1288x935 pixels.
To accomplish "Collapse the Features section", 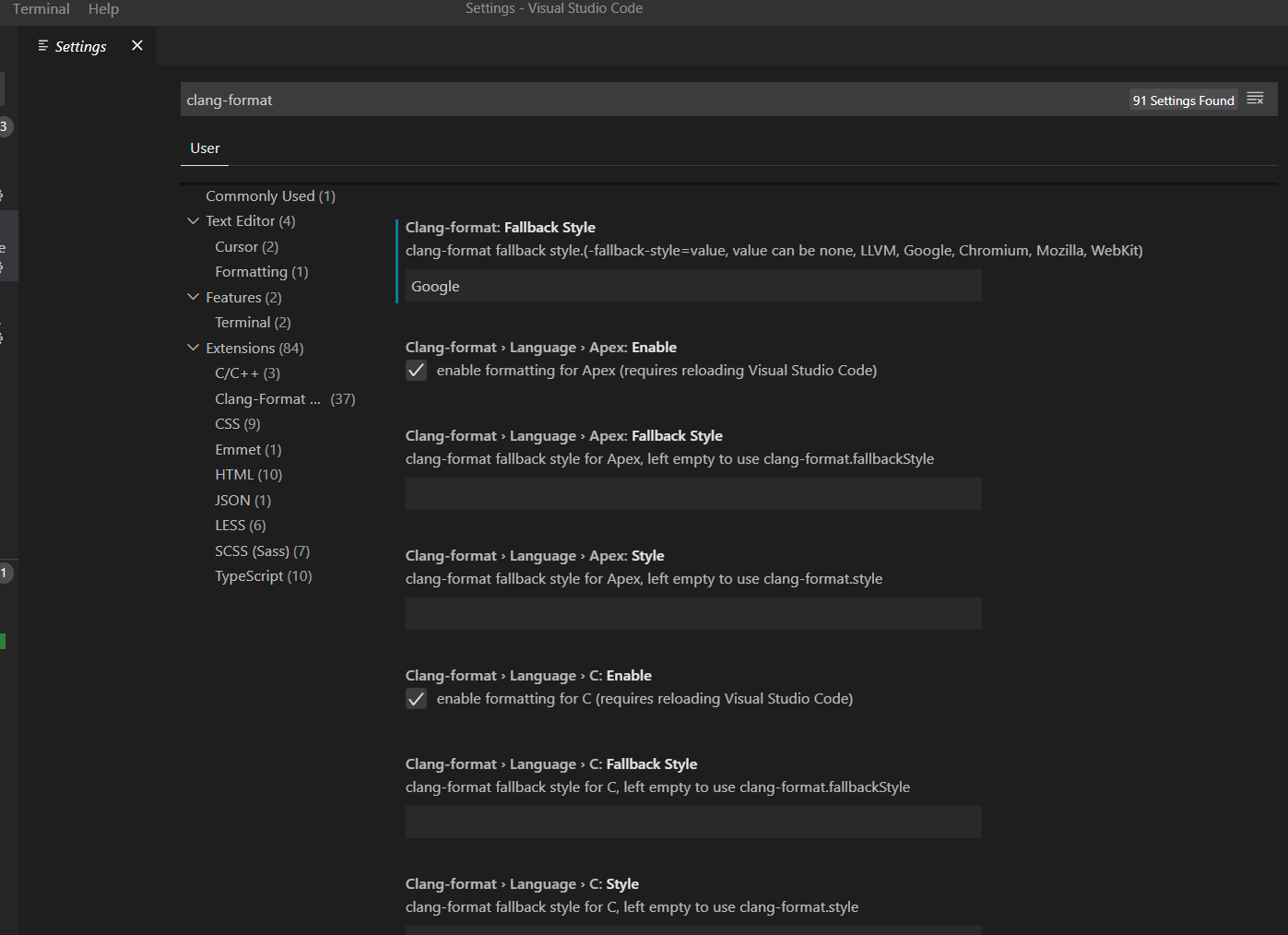I will (194, 296).
